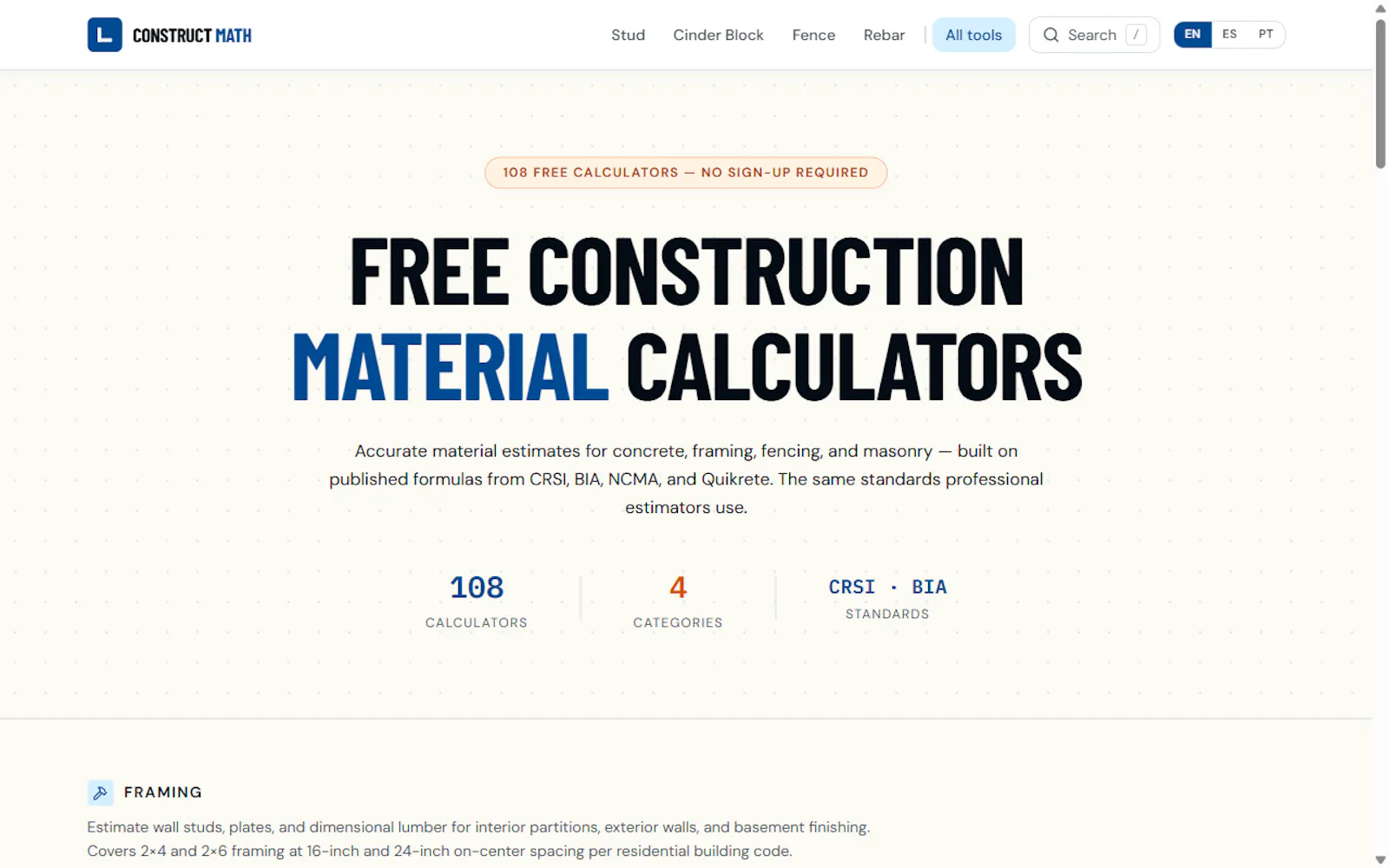Click the magnifying glass search icon
The image size is (1389, 868).
(x=1050, y=35)
